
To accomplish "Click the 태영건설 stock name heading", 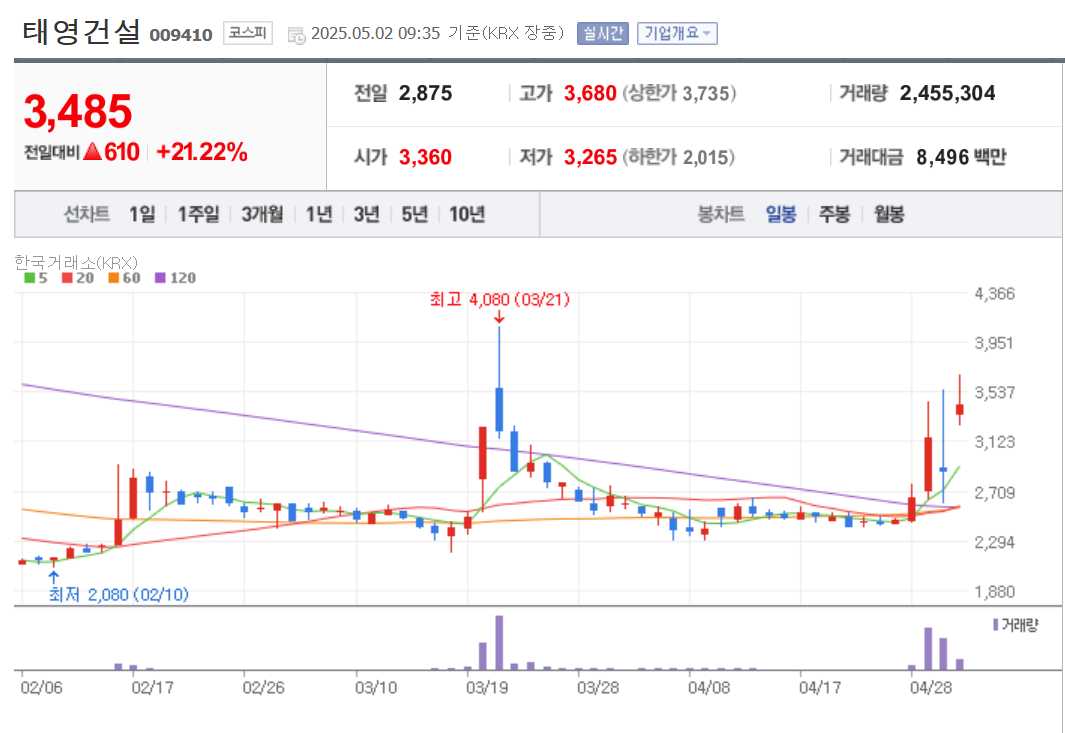I will coord(82,32).
